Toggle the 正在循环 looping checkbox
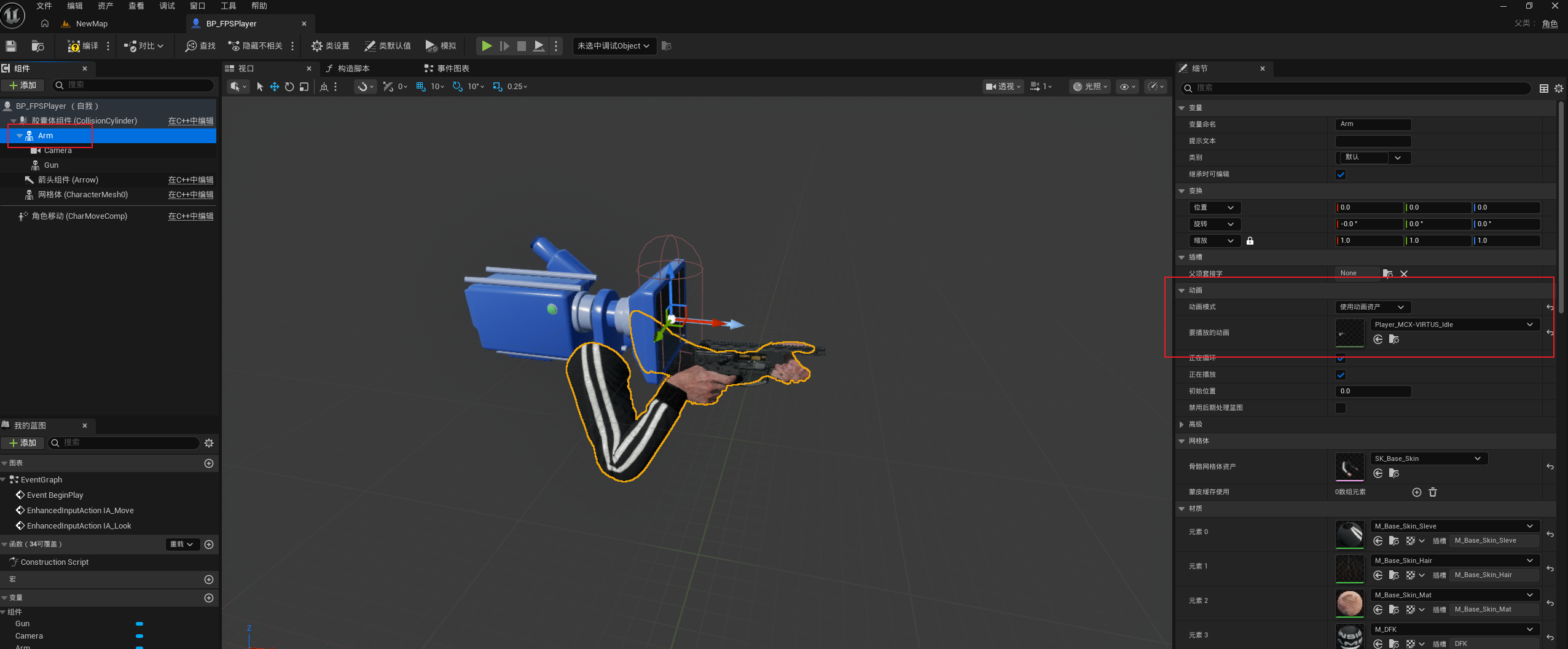1568x649 pixels. [1341, 358]
